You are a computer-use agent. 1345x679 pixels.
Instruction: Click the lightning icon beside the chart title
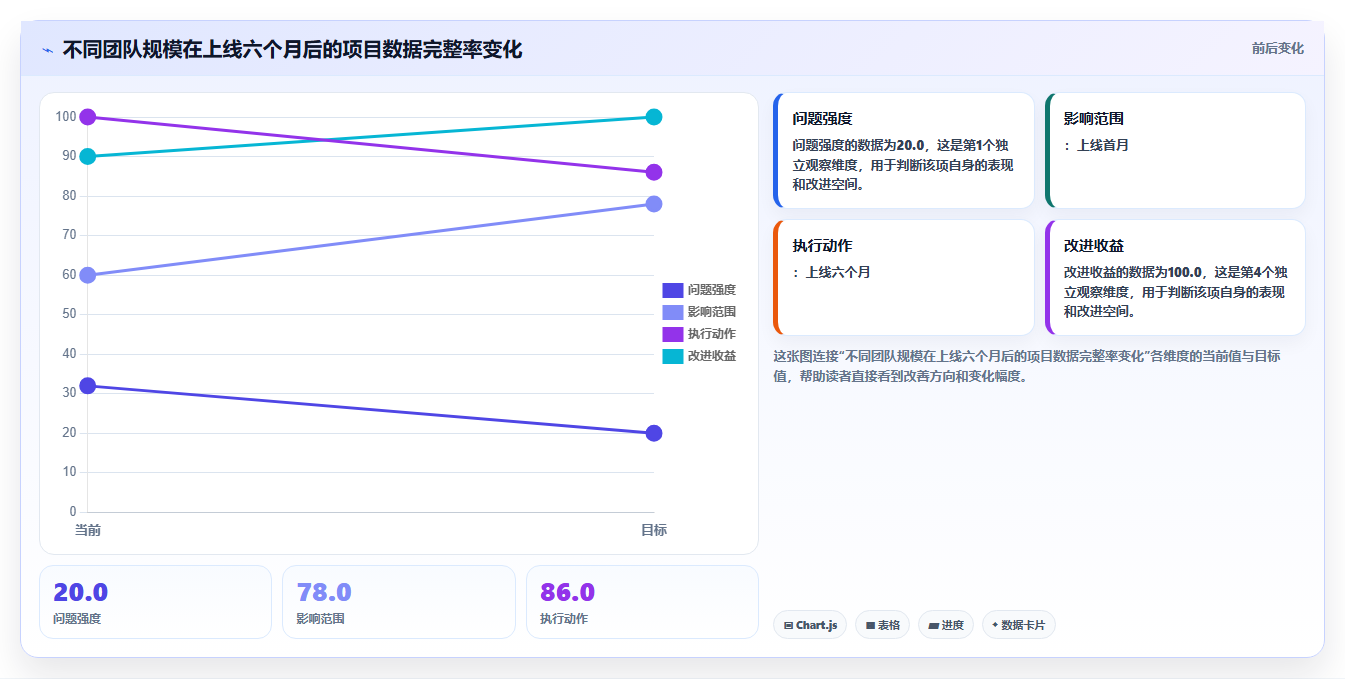point(47,50)
